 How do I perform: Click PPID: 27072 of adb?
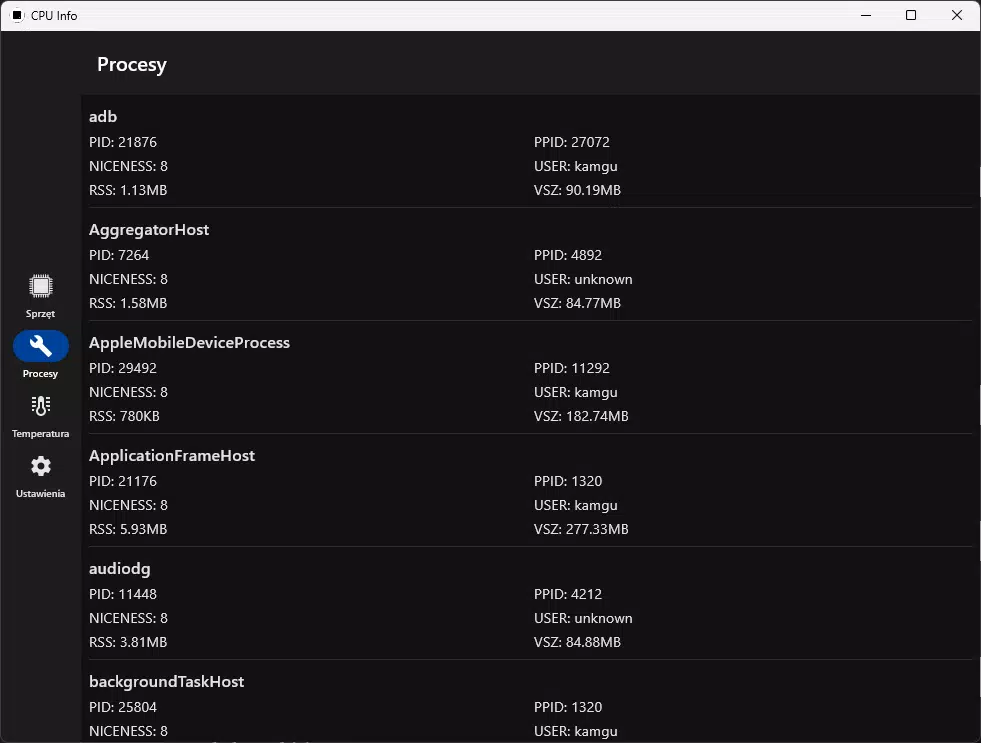572,142
